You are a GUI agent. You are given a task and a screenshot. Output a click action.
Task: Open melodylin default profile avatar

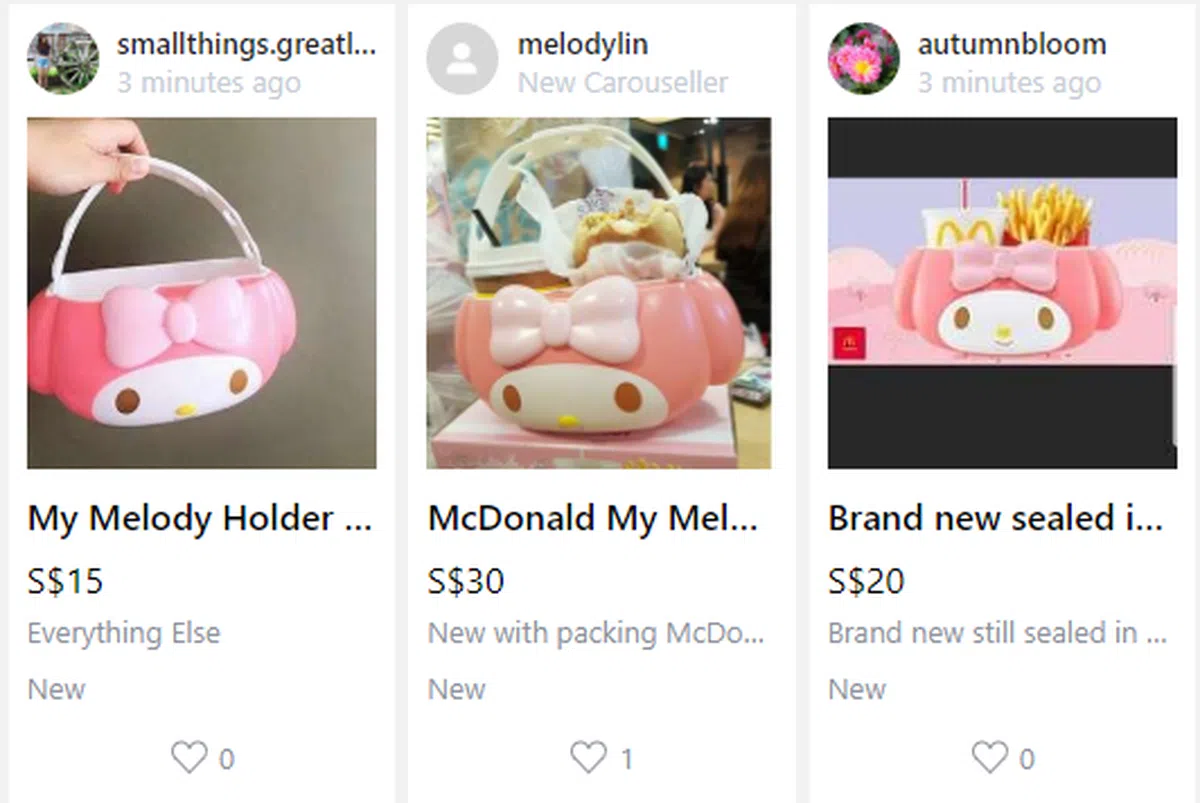pyautogui.click(x=462, y=59)
